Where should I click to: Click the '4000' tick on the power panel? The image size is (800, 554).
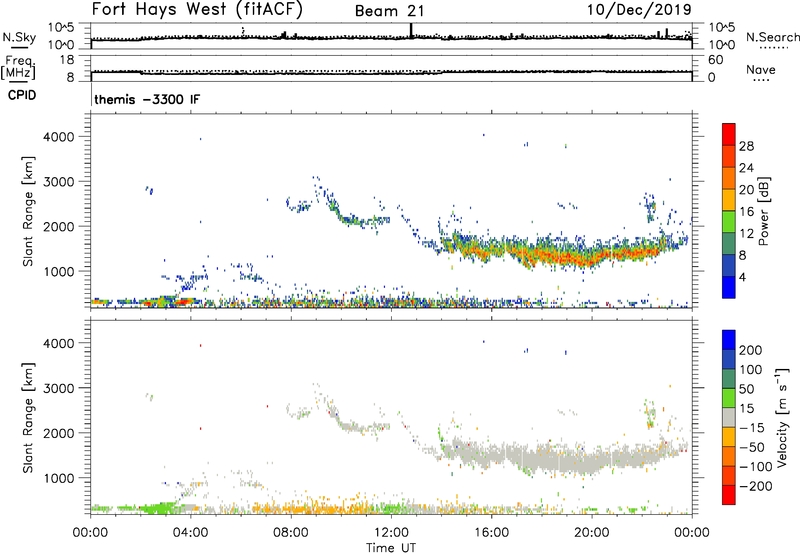tap(59, 137)
